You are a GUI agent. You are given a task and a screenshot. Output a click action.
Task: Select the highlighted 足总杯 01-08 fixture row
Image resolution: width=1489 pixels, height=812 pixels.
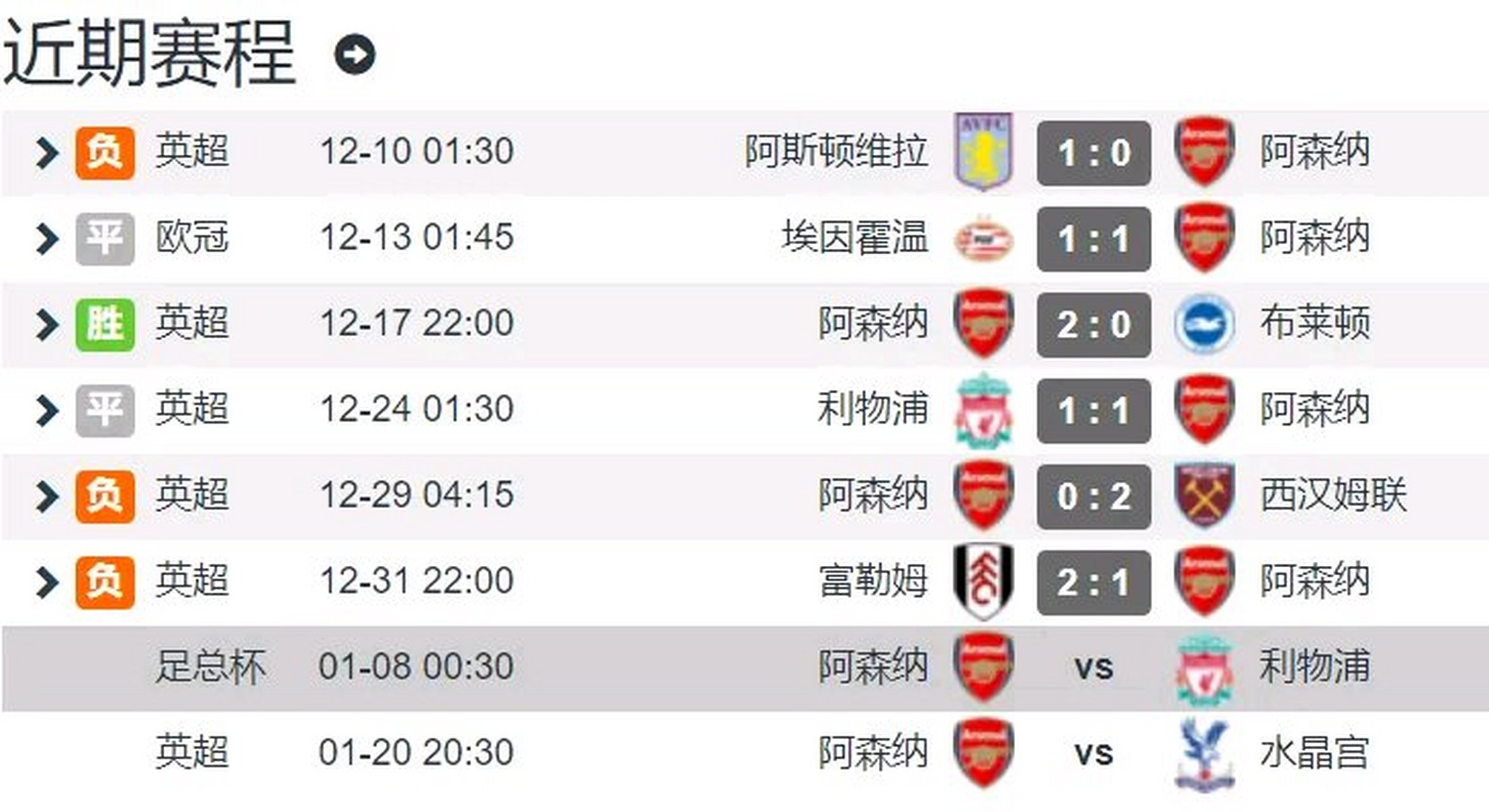(745, 668)
